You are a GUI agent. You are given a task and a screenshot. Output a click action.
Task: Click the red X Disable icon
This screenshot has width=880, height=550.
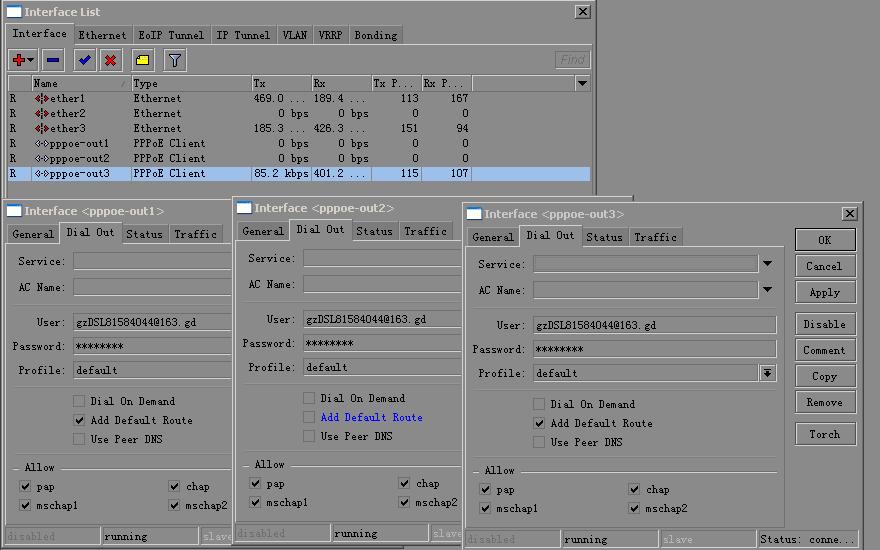point(111,60)
